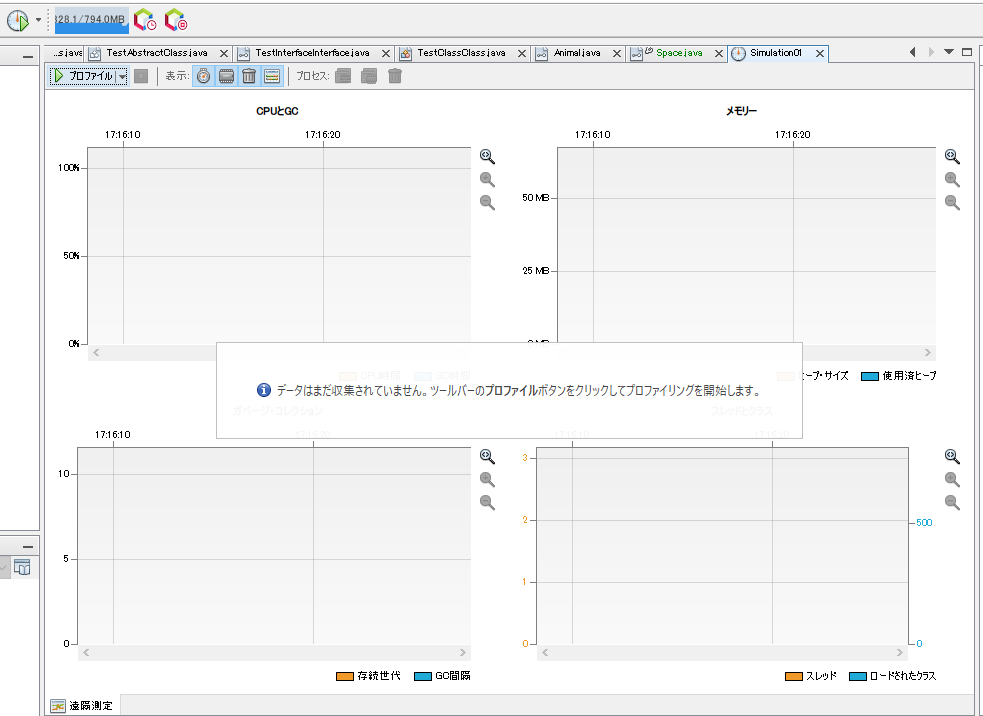Image resolution: width=983 pixels, height=716 pixels.
Task: Click the right scroll arrow under the メモリー chart
Action: (x=928, y=352)
